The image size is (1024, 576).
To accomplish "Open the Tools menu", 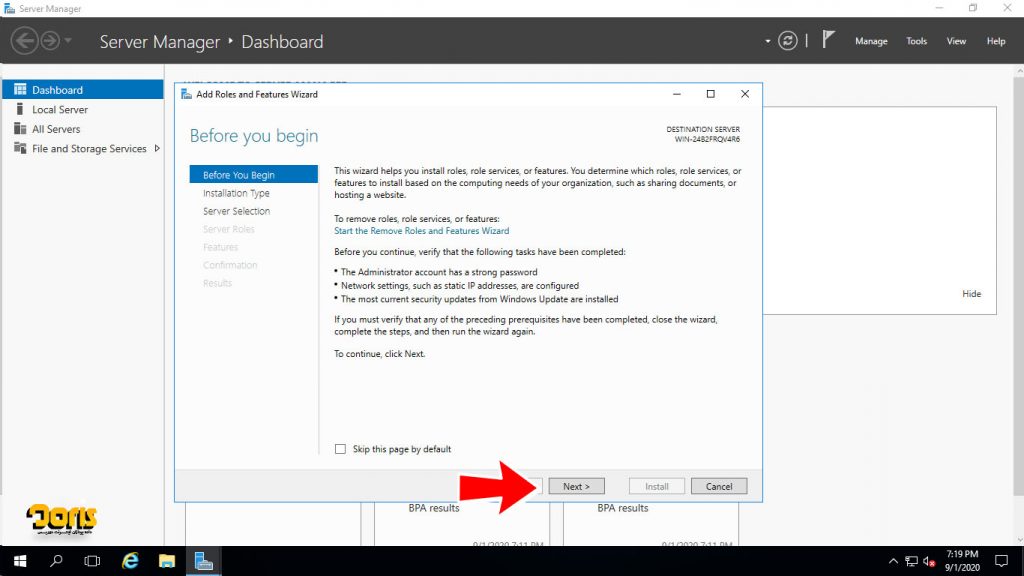I will pos(916,41).
